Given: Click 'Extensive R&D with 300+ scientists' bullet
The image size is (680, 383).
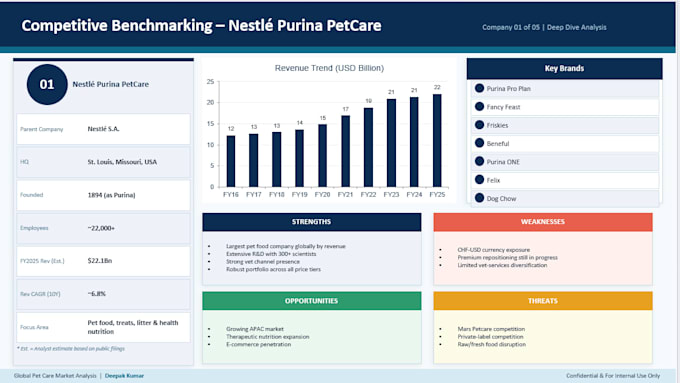Looking at the screenshot, I should [271, 254].
